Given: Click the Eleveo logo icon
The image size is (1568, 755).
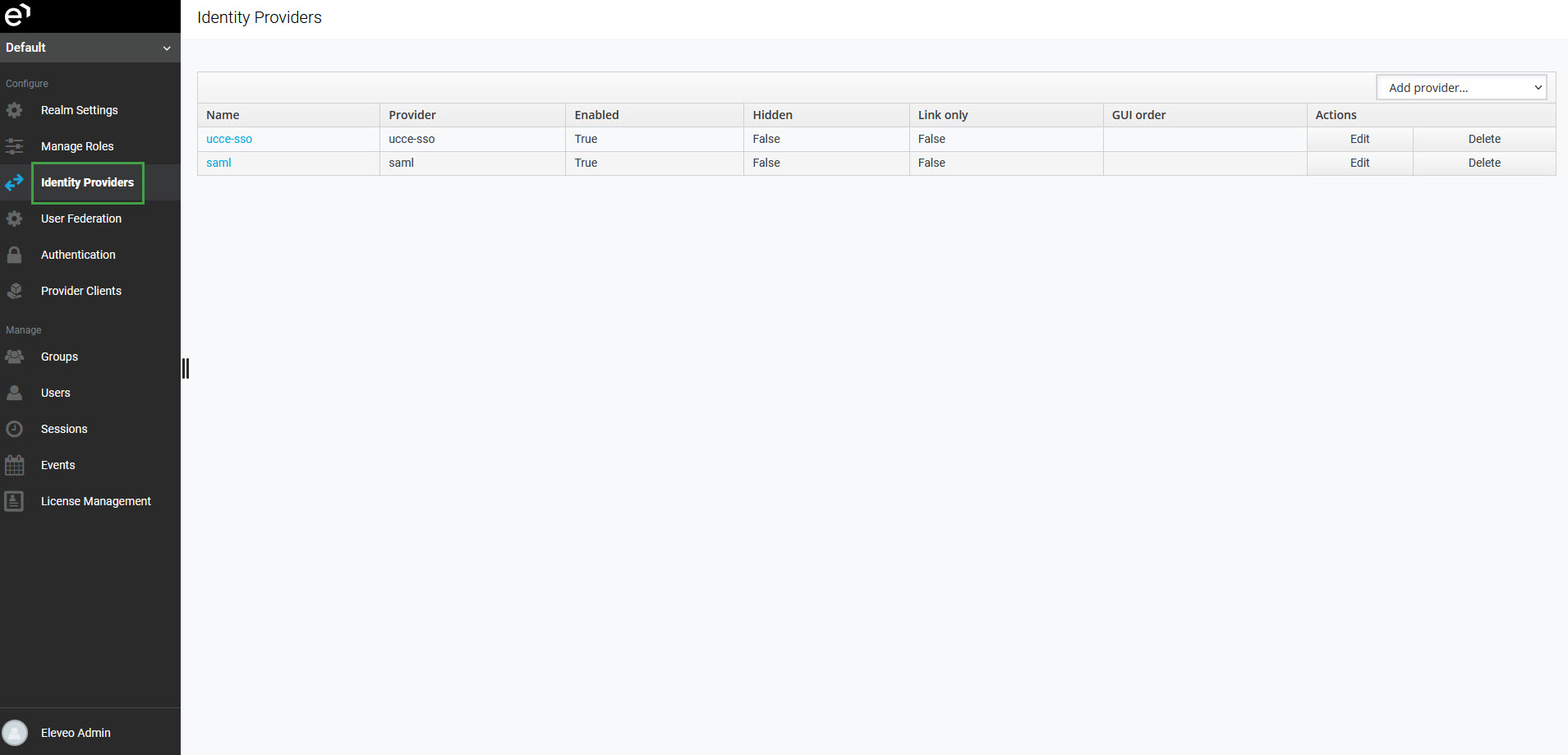Looking at the screenshot, I should click(17, 14).
